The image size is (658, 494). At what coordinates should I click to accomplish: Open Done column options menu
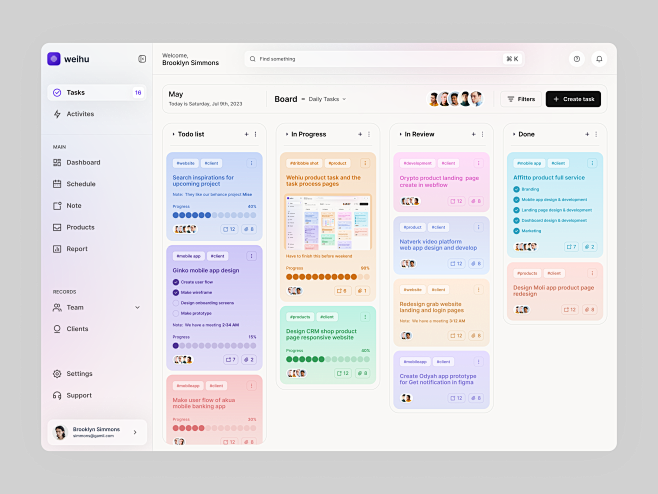(x=596, y=134)
